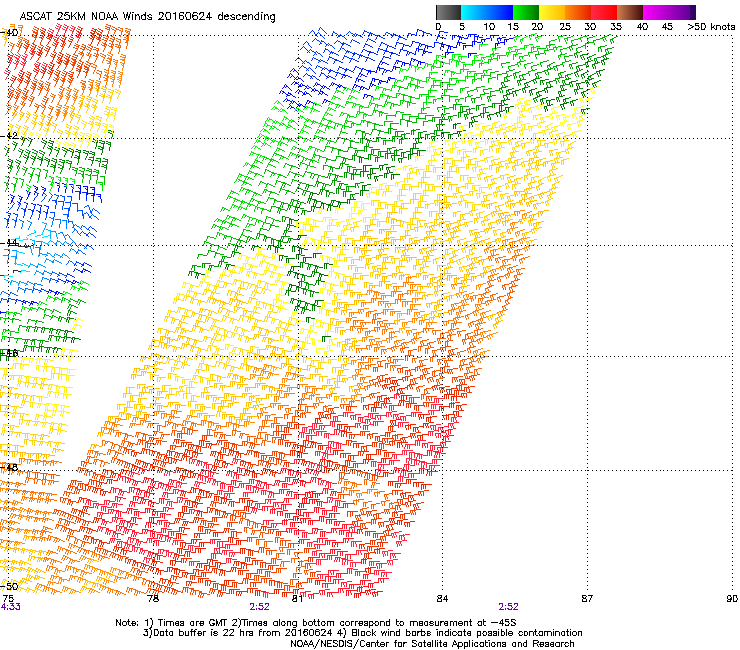Select the "15" legend scale label
The image size is (740, 650).
(513, 27)
